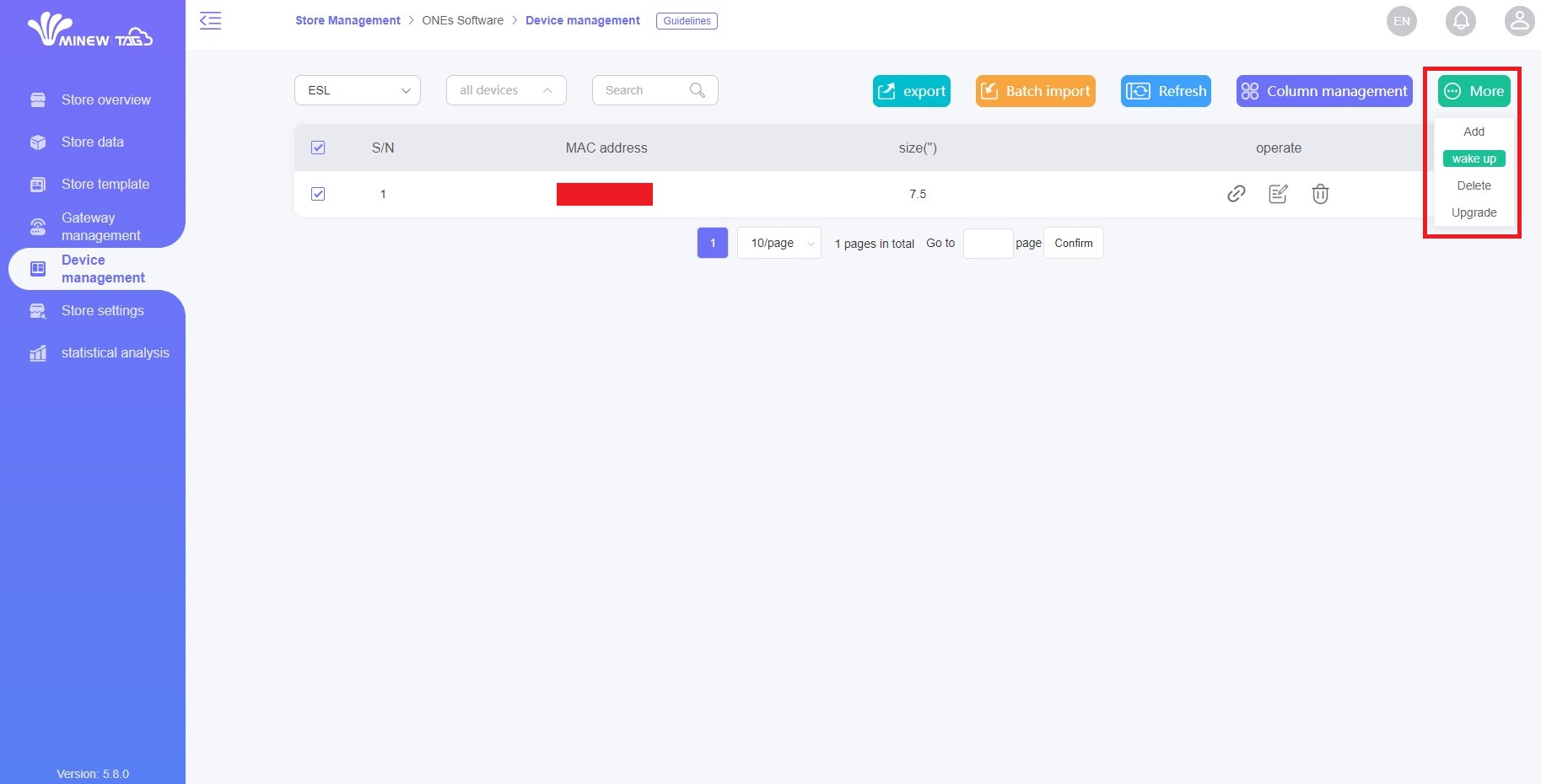Choose Upgrade in the More menu

click(x=1474, y=212)
